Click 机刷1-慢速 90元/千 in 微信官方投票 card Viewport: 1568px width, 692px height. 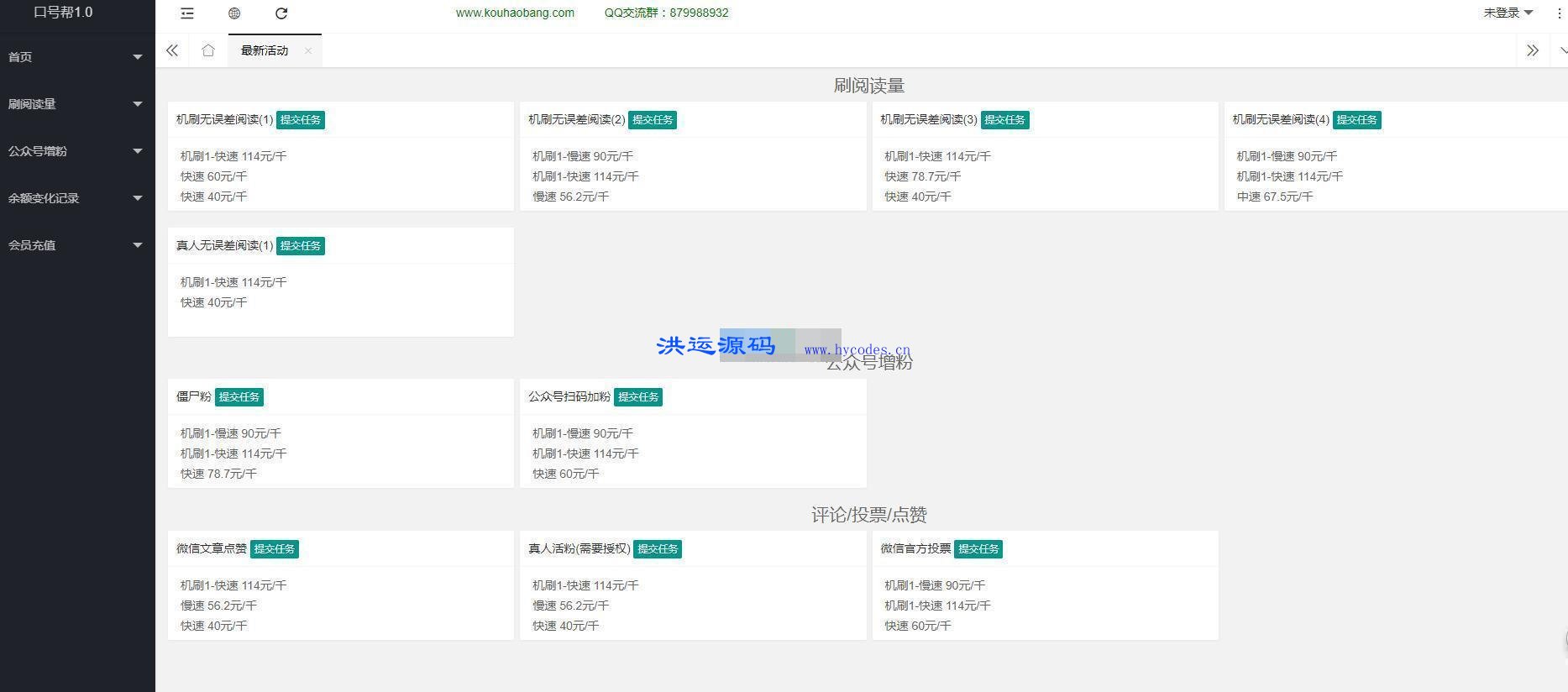pyautogui.click(x=935, y=585)
